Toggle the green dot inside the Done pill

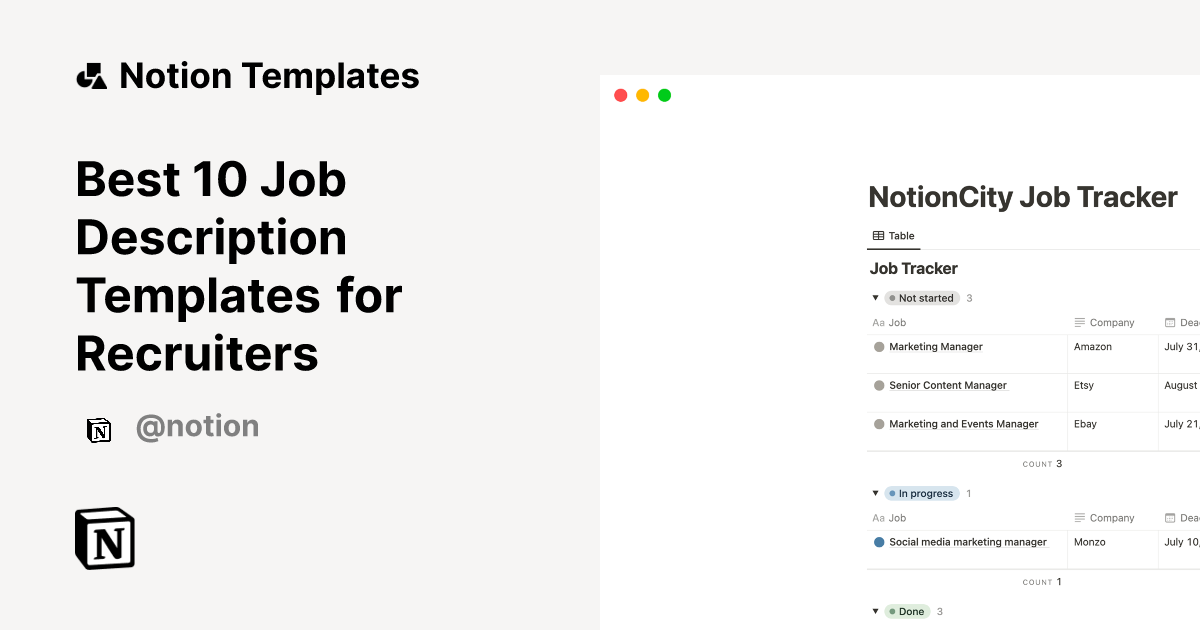(892, 611)
